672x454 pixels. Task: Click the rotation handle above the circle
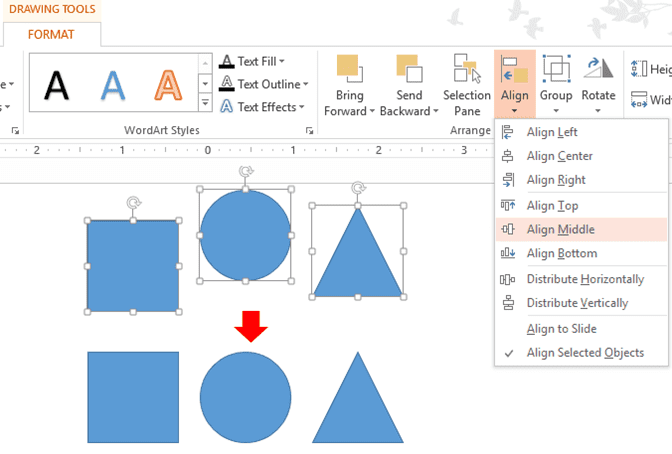click(x=246, y=171)
